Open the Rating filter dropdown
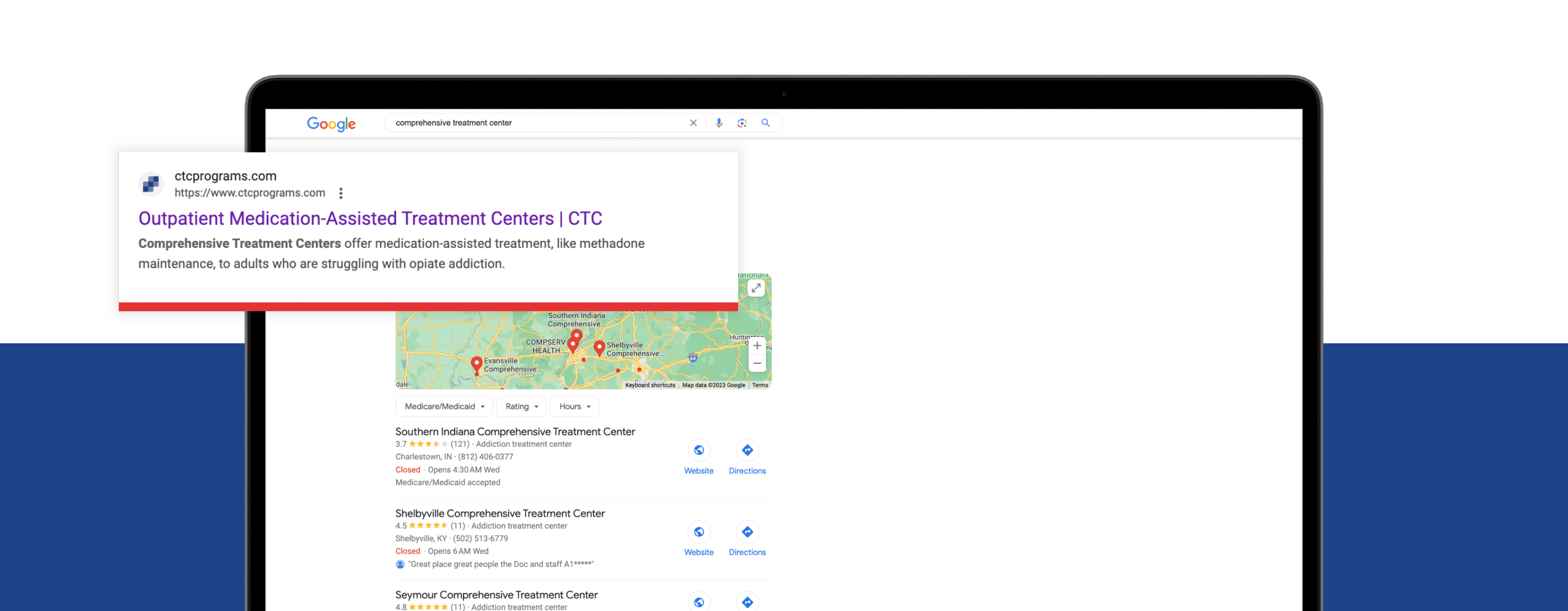The width and height of the screenshot is (1568, 611). pos(521,407)
